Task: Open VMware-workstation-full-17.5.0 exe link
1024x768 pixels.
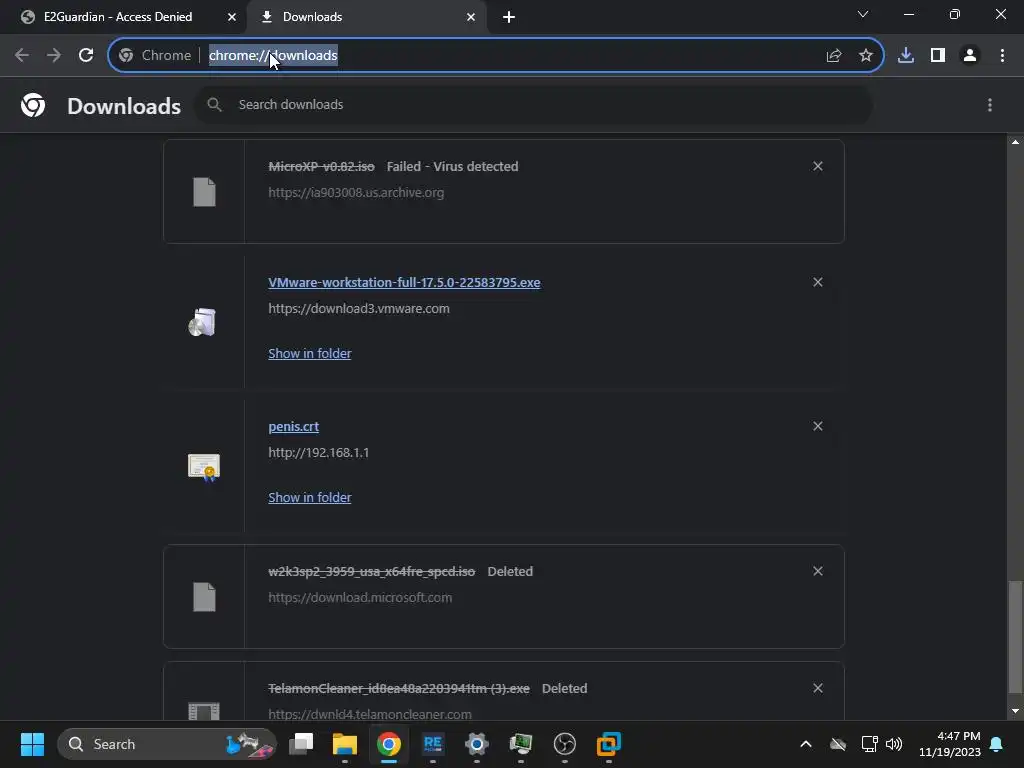Action: click(x=404, y=283)
